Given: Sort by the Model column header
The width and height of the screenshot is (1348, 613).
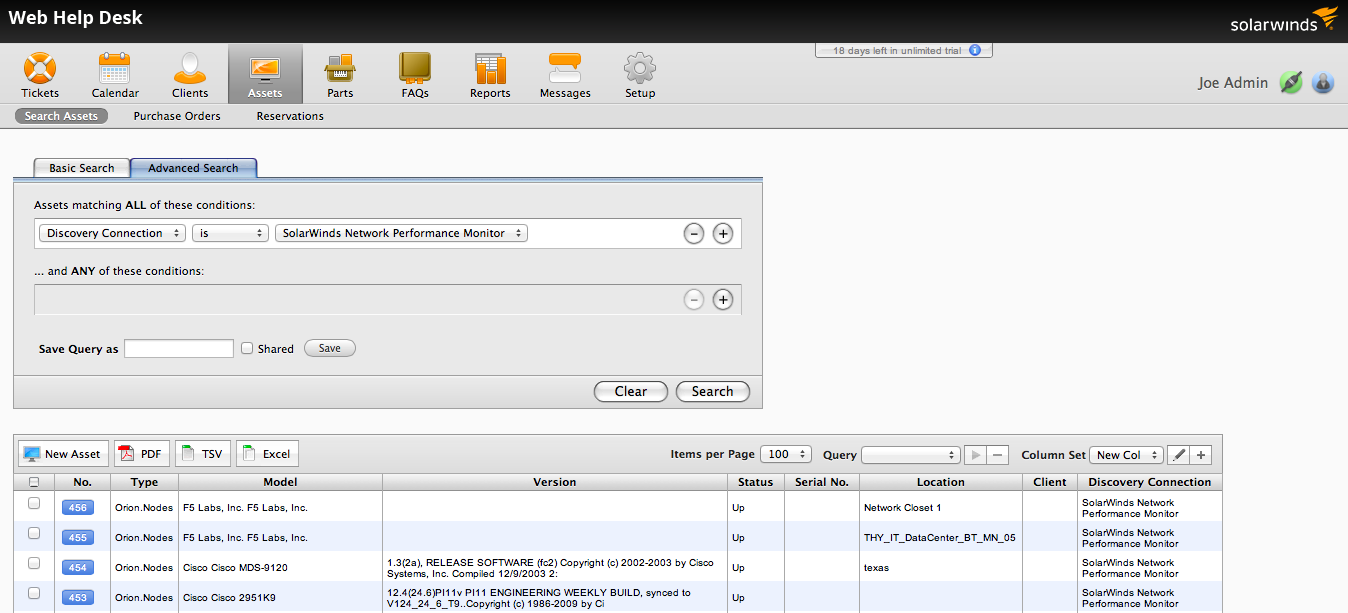Looking at the screenshot, I should 280,482.
